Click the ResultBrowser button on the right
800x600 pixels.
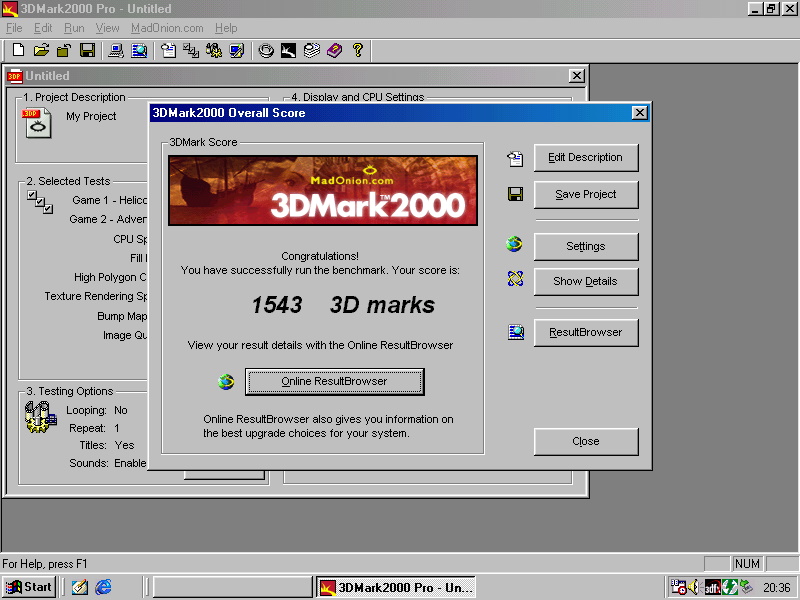pos(586,333)
